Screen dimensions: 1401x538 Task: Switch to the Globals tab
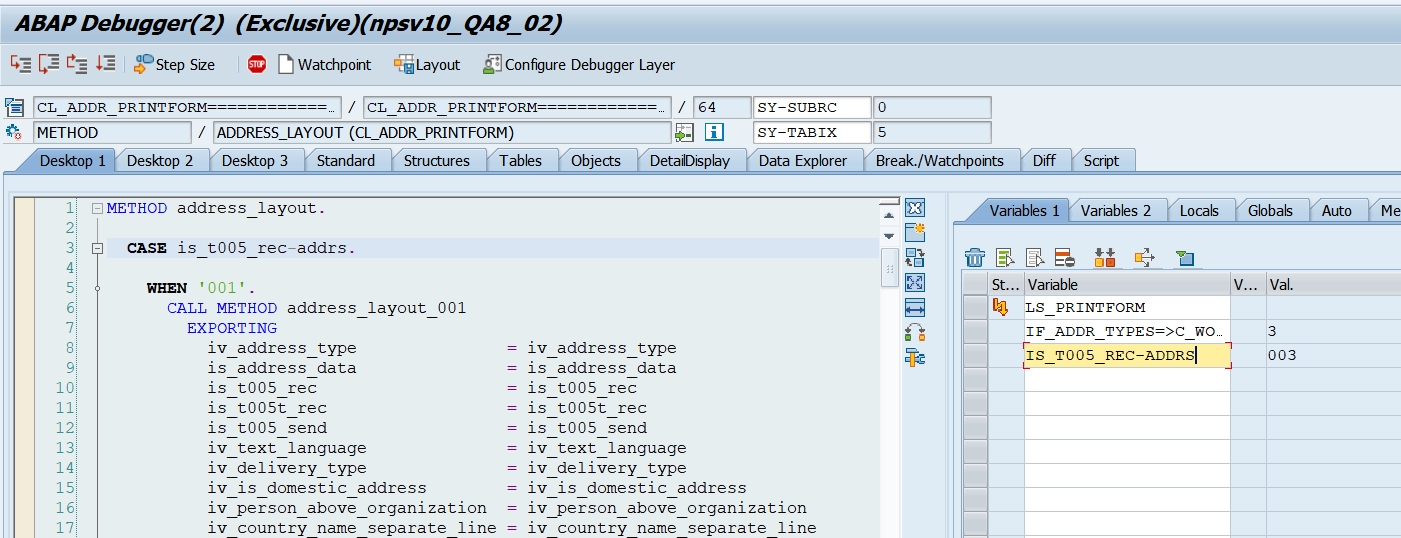click(x=1270, y=210)
